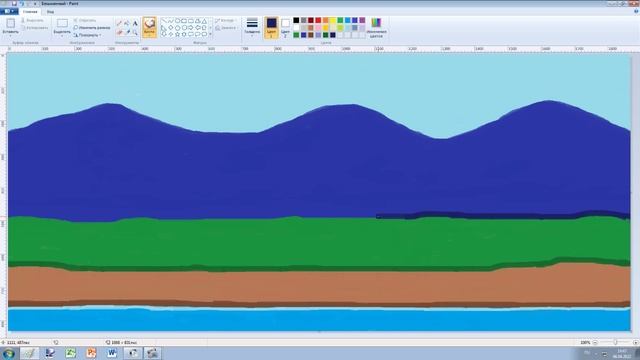Select the Curve shape in shapes gallery
The width and height of the screenshot is (640, 360).
pyautogui.click(x=171, y=20)
